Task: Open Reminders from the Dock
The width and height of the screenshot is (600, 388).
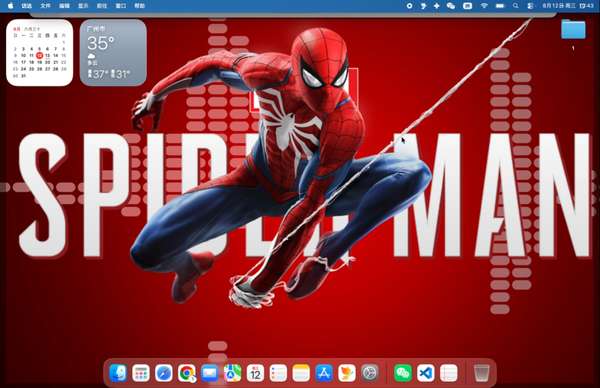Action: pyautogui.click(x=278, y=373)
